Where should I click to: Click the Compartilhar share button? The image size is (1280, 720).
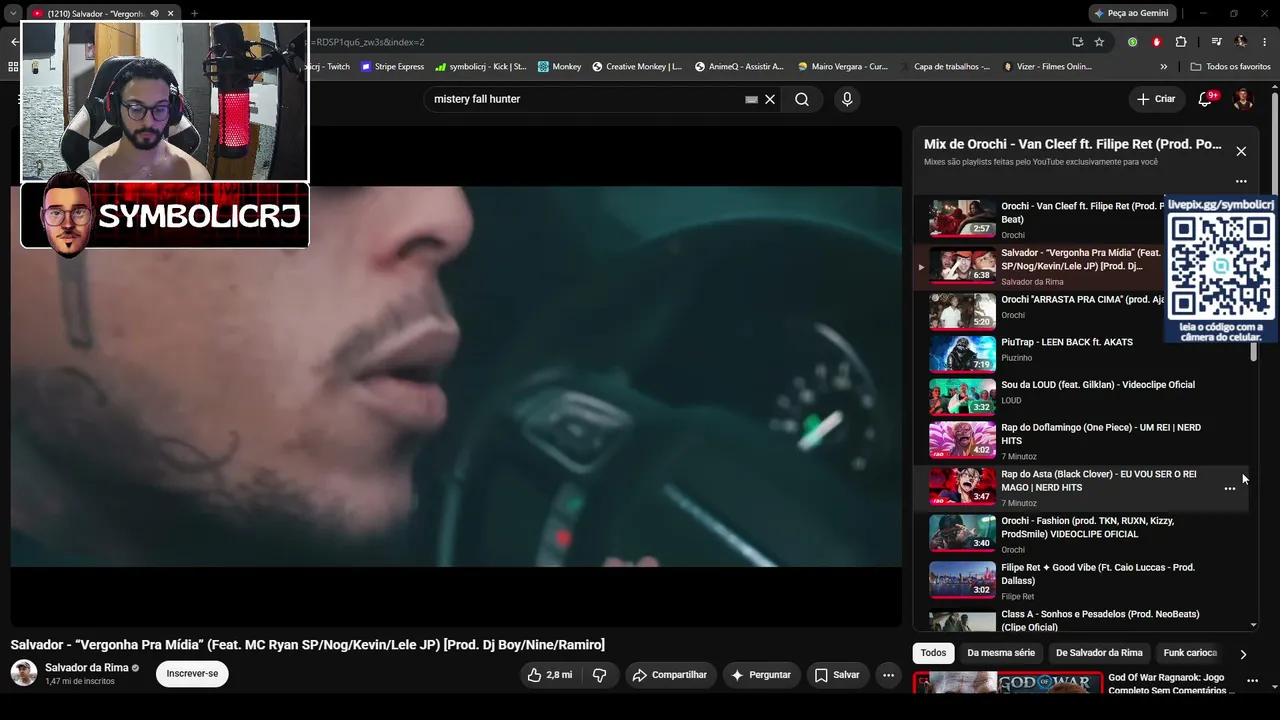coord(671,675)
